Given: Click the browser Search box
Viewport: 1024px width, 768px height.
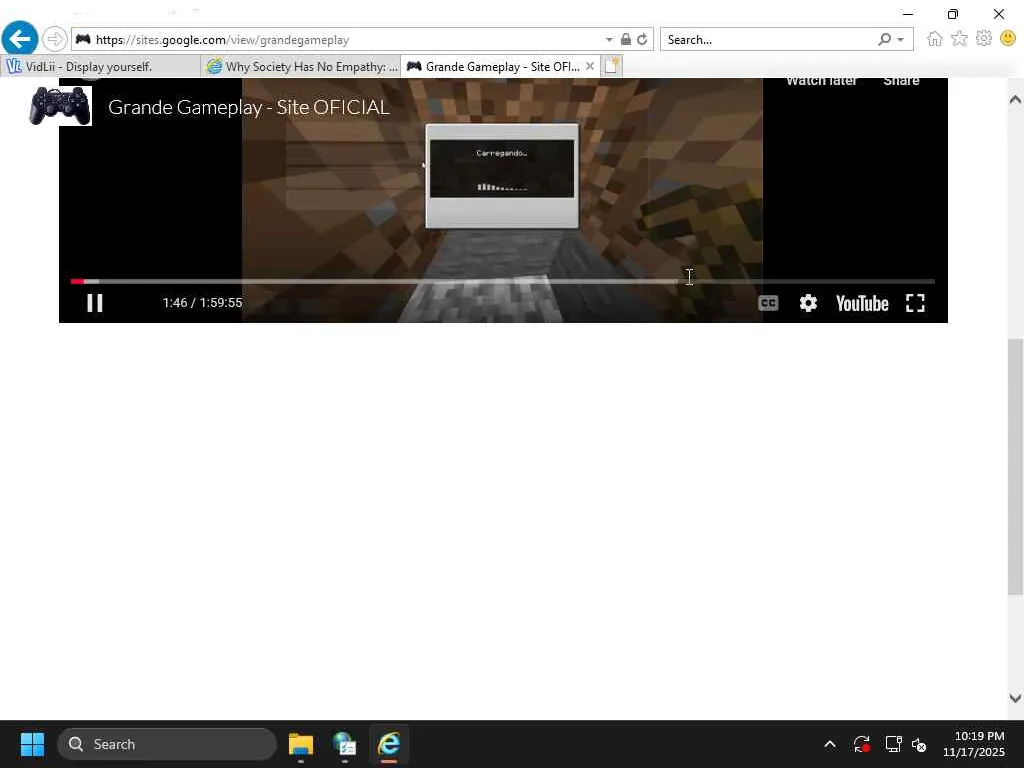Looking at the screenshot, I should click(x=767, y=40).
